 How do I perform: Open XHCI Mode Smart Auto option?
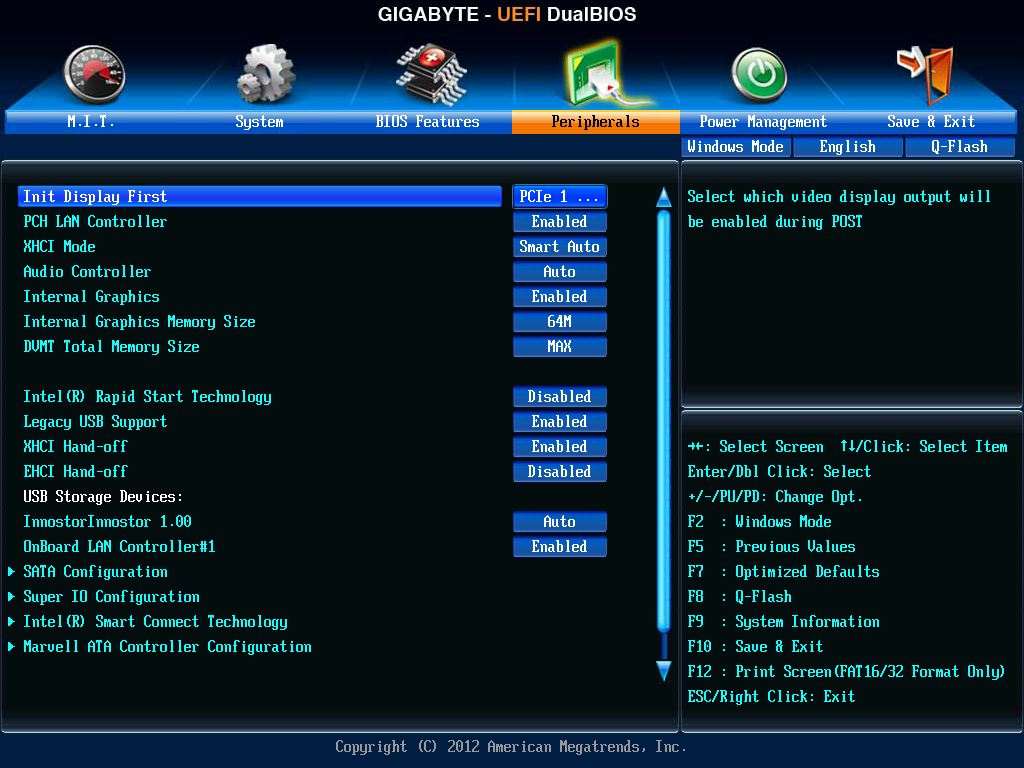[560, 246]
